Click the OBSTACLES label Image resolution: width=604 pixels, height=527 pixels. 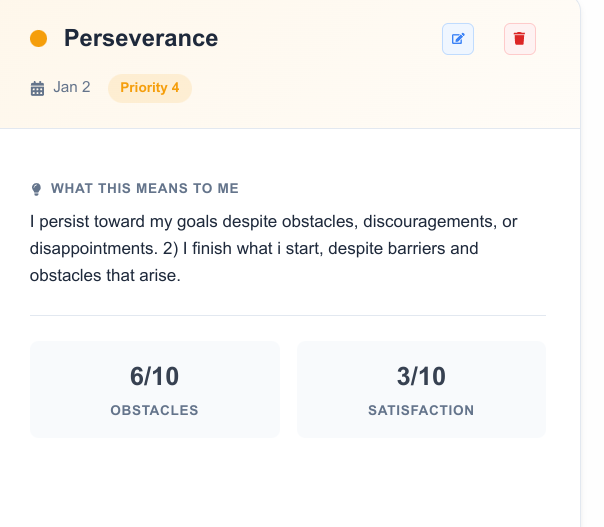(154, 410)
